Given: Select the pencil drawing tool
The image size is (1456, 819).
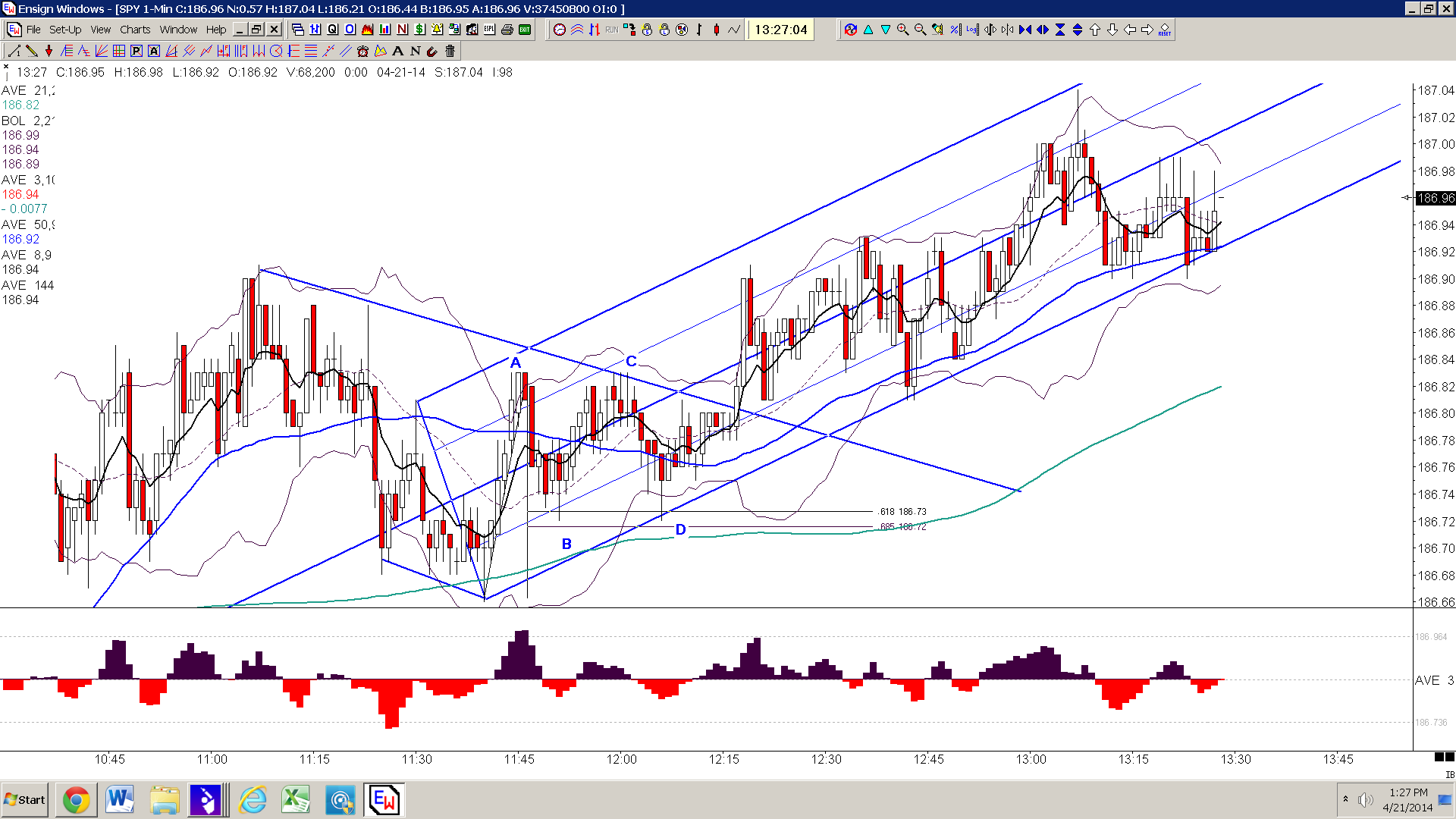Looking at the screenshot, I should (x=31, y=51).
